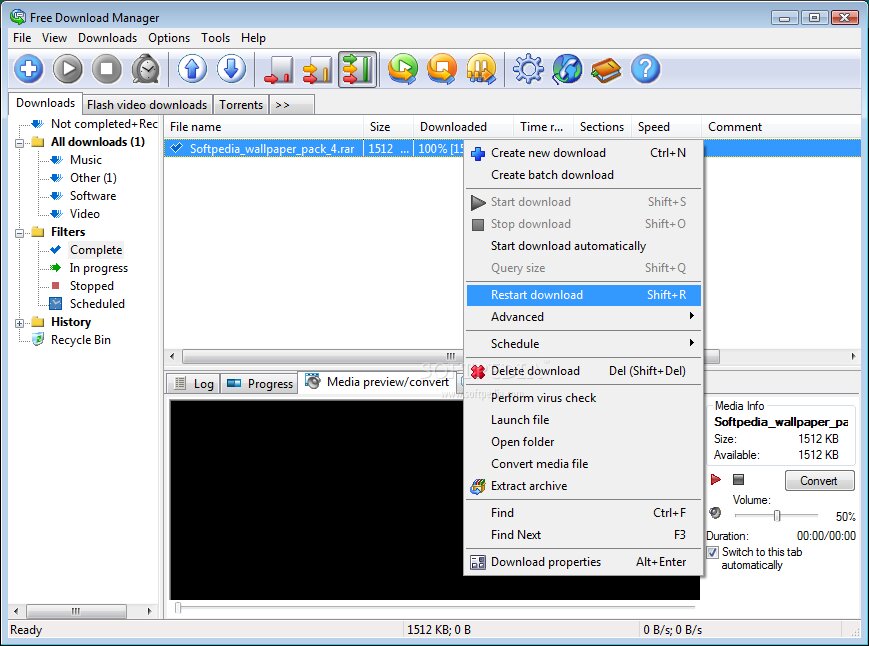The height and width of the screenshot is (646, 869).
Task: Choose Create new download menu entry
Action: coord(584,153)
